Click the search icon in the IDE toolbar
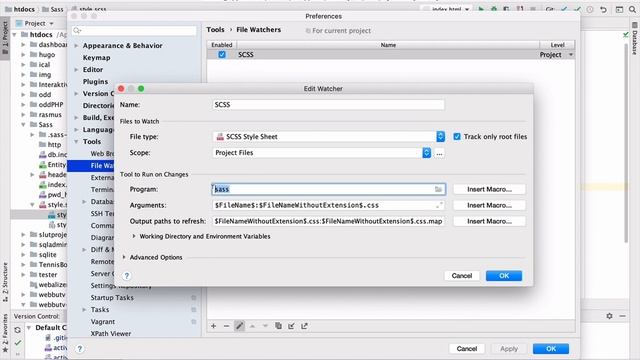 click(x=632, y=9)
